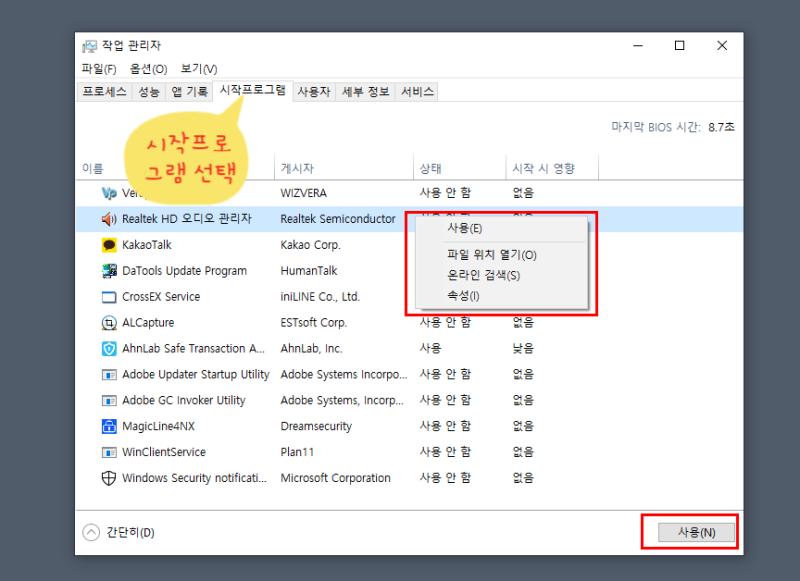Click the DaTools Update Program icon
800x581 pixels.
click(109, 271)
